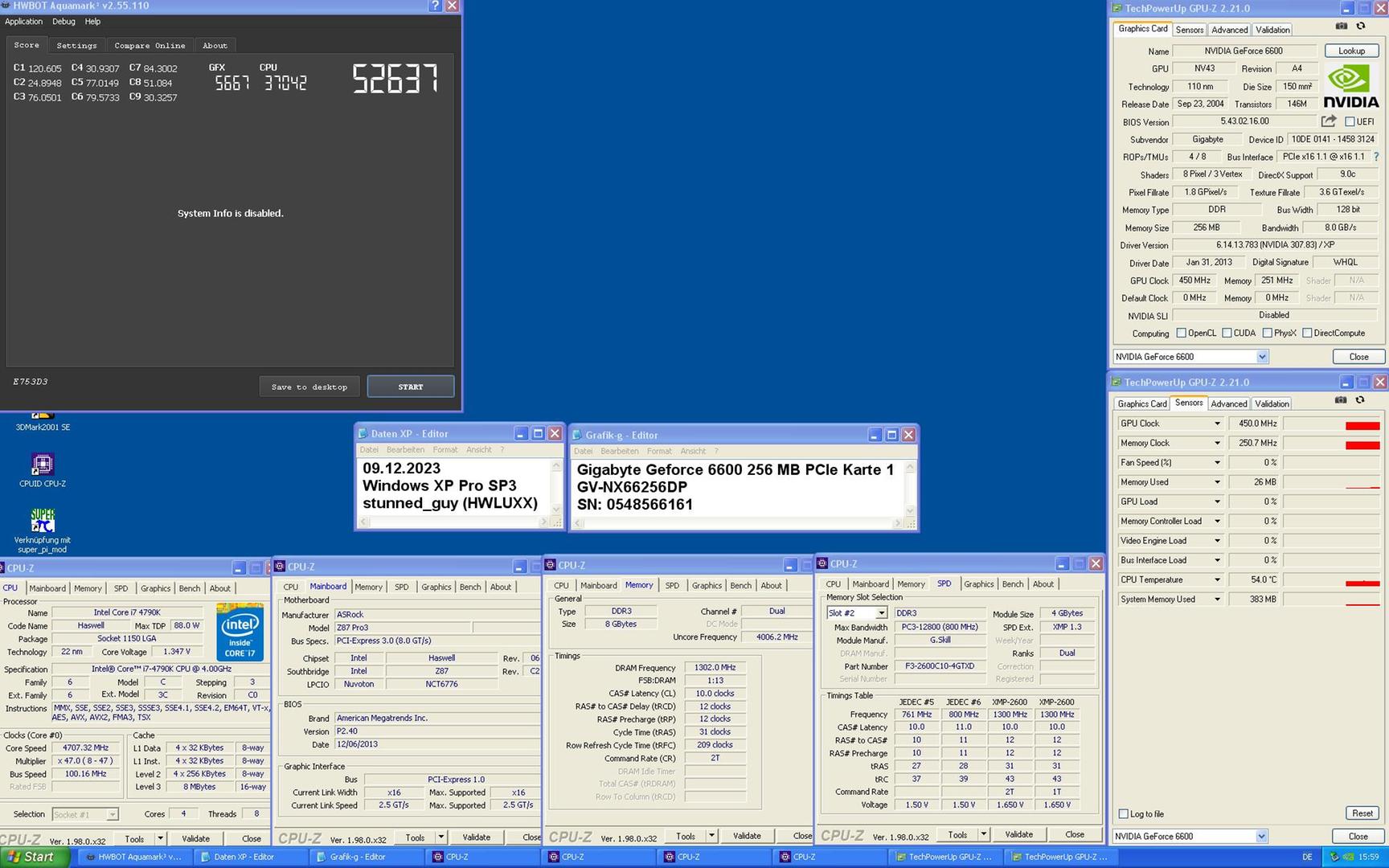Click horizontal scrollbar in Daten XP Editor
1389x868 pixels.
(x=455, y=522)
